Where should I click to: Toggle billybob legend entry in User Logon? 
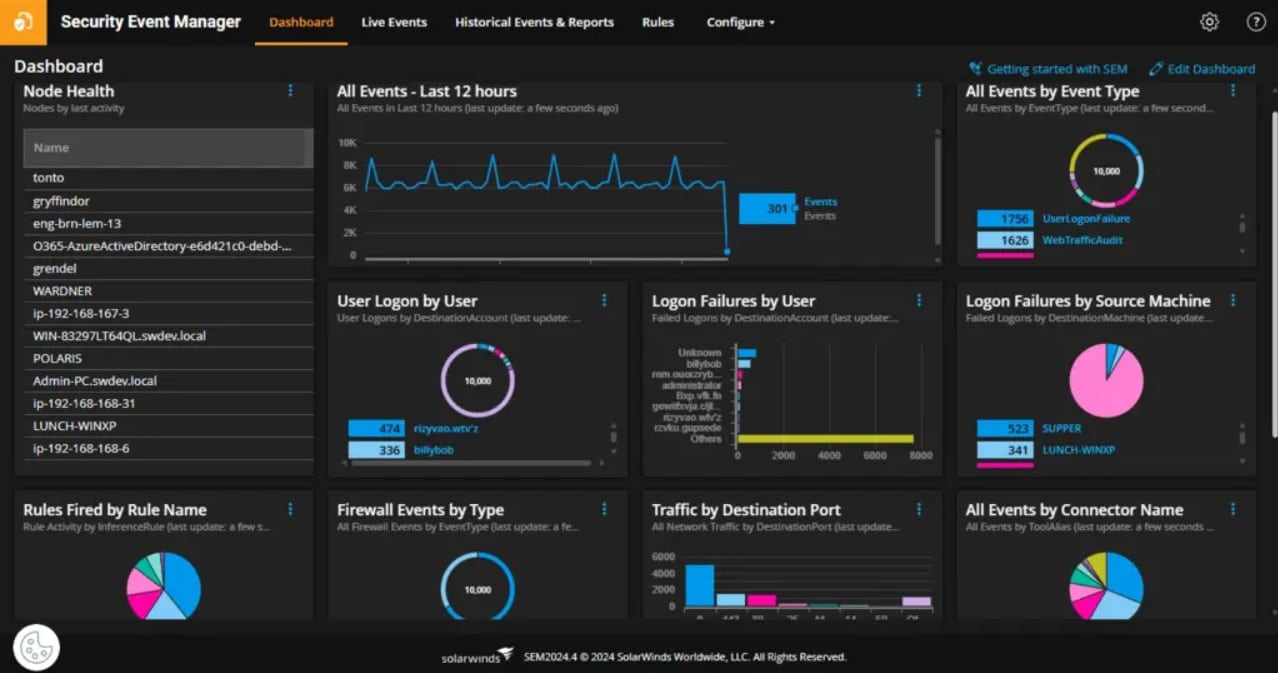click(434, 450)
